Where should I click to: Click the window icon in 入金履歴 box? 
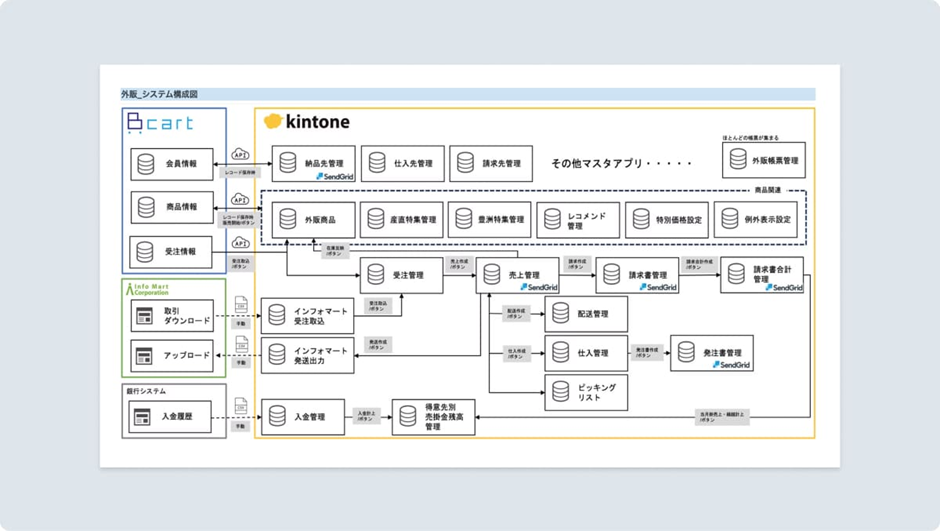click(143, 417)
